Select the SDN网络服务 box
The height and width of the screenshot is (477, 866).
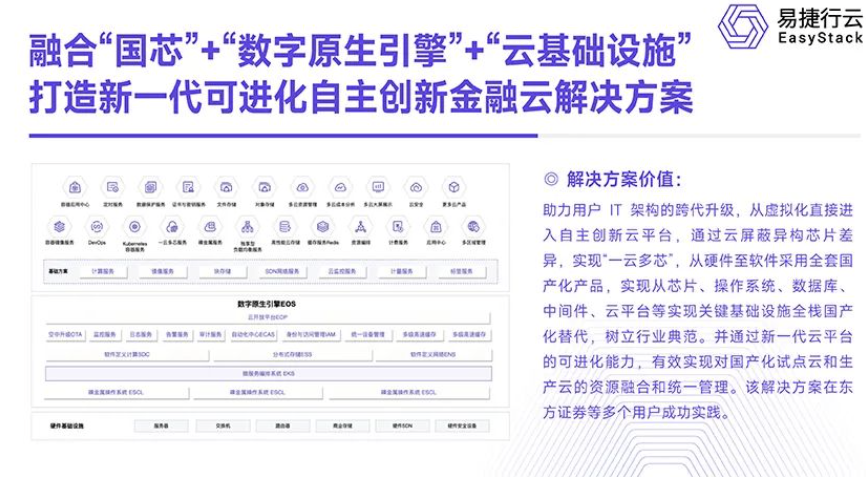(282, 271)
